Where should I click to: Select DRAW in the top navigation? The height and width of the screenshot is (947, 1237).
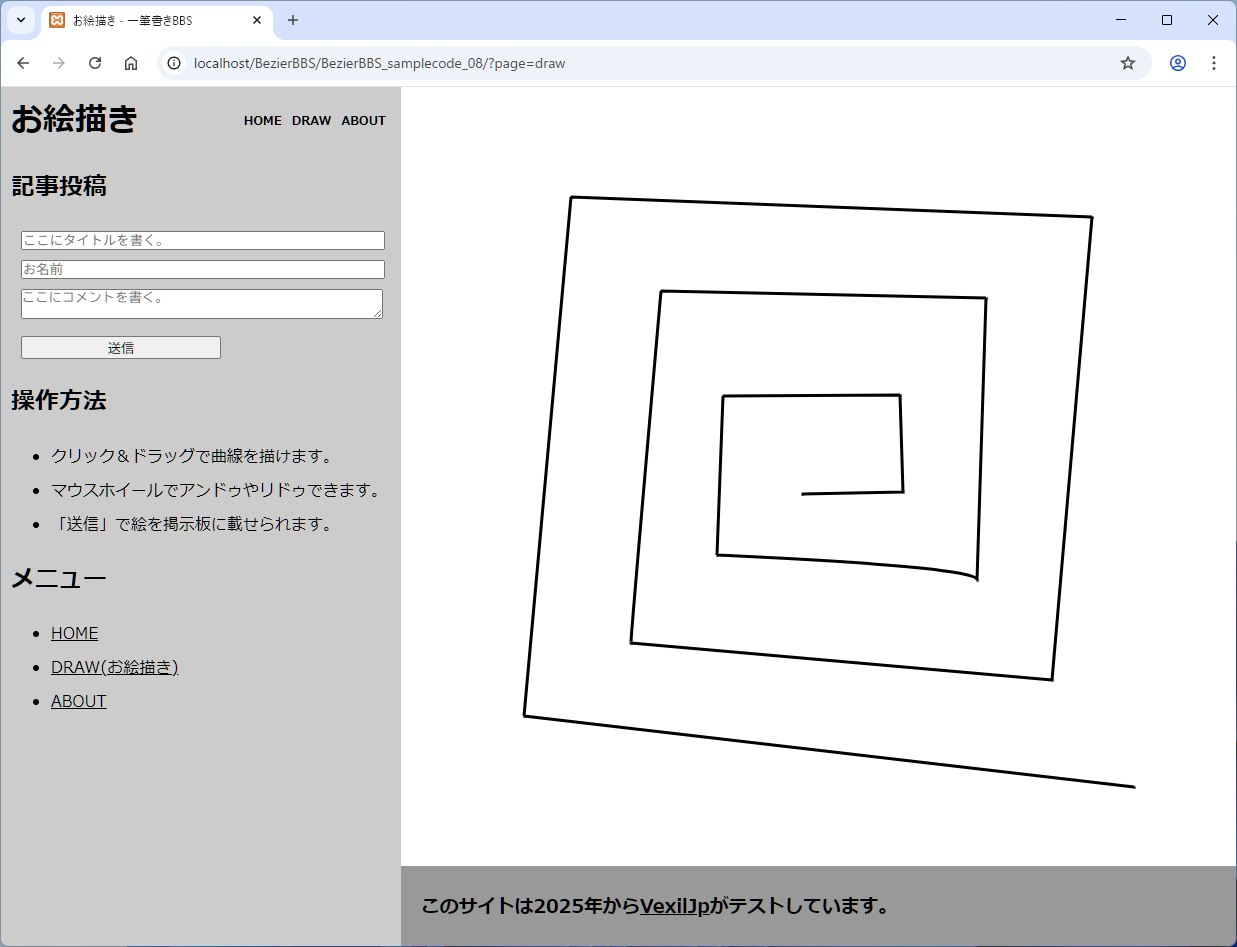coord(311,121)
